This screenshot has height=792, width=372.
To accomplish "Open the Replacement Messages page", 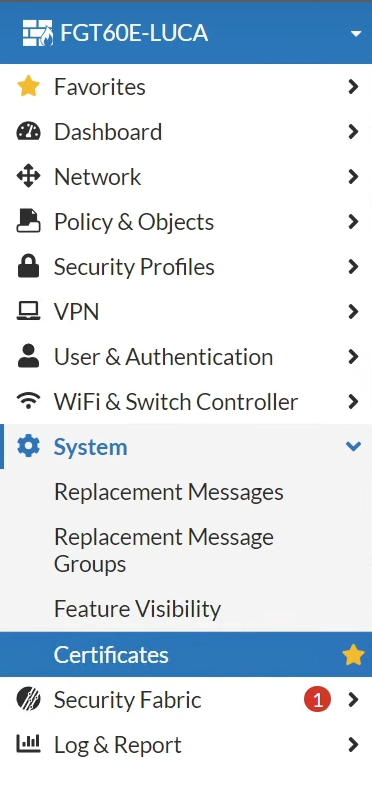I will pos(169,491).
